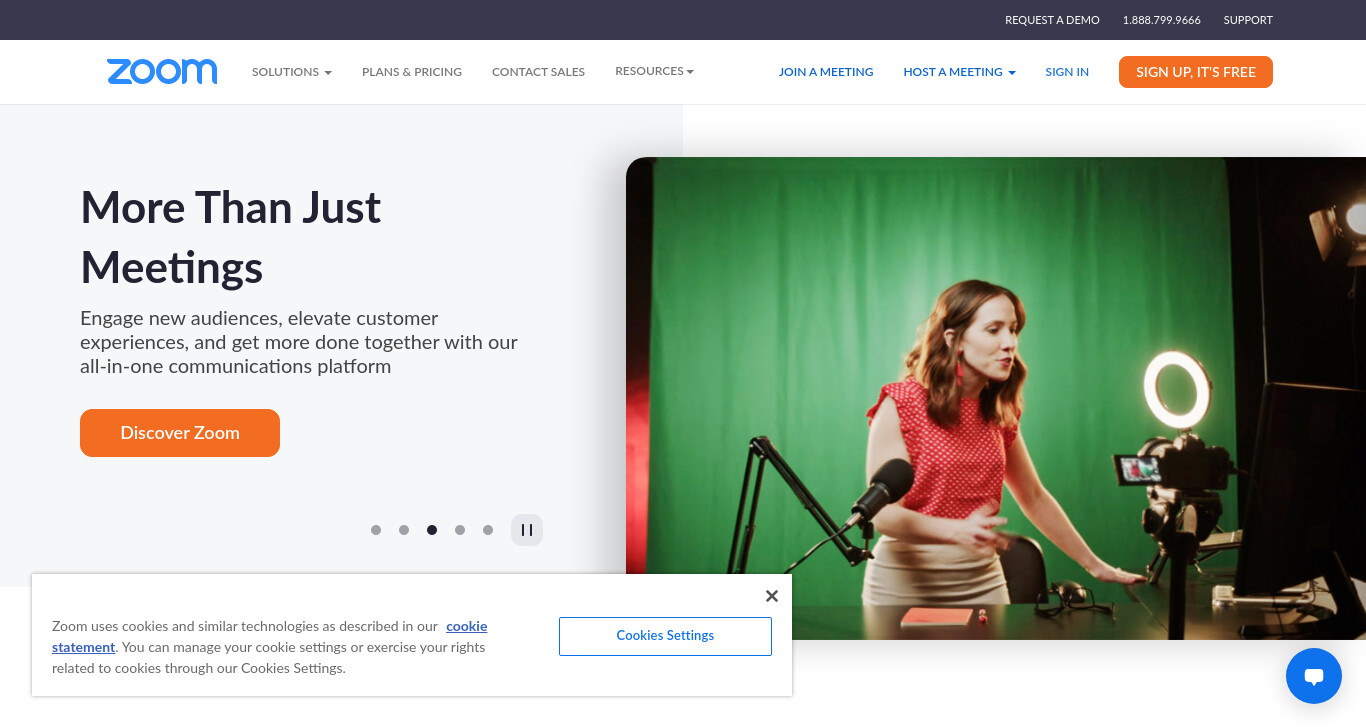Go to Contact Sales

point(538,72)
